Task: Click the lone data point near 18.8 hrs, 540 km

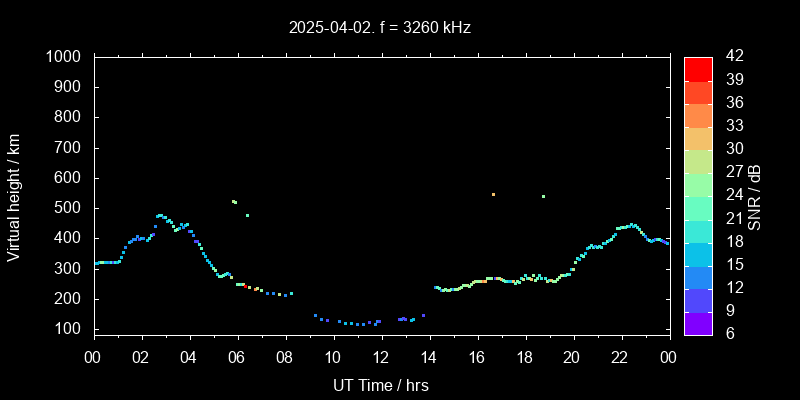Action: pos(543,196)
